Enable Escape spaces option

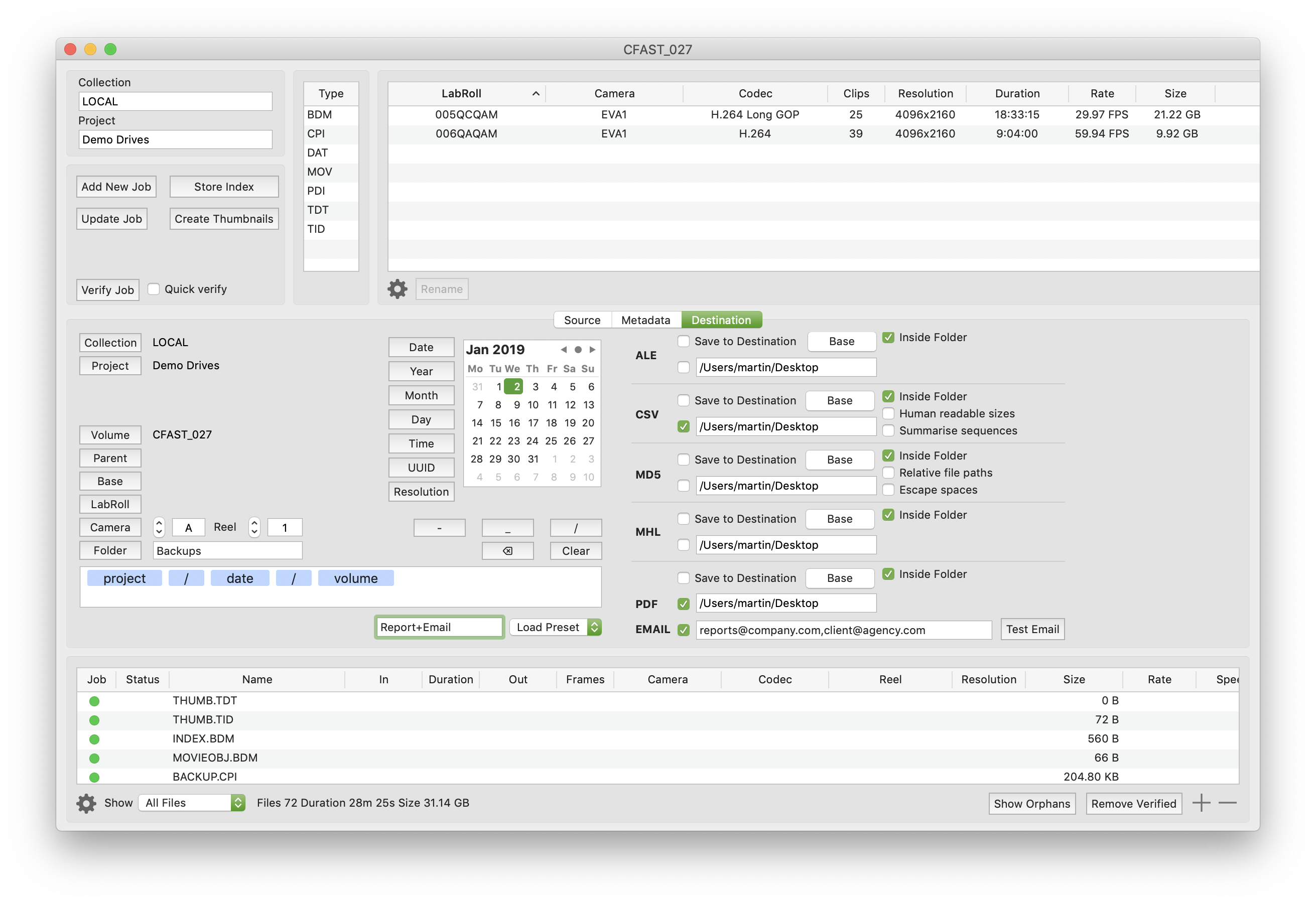pos(888,490)
